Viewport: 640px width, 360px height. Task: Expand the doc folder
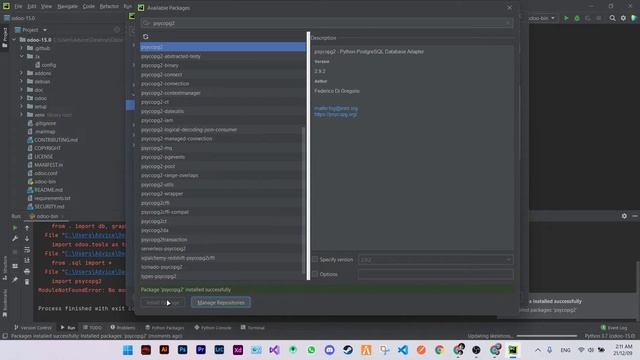coord(22,90)
